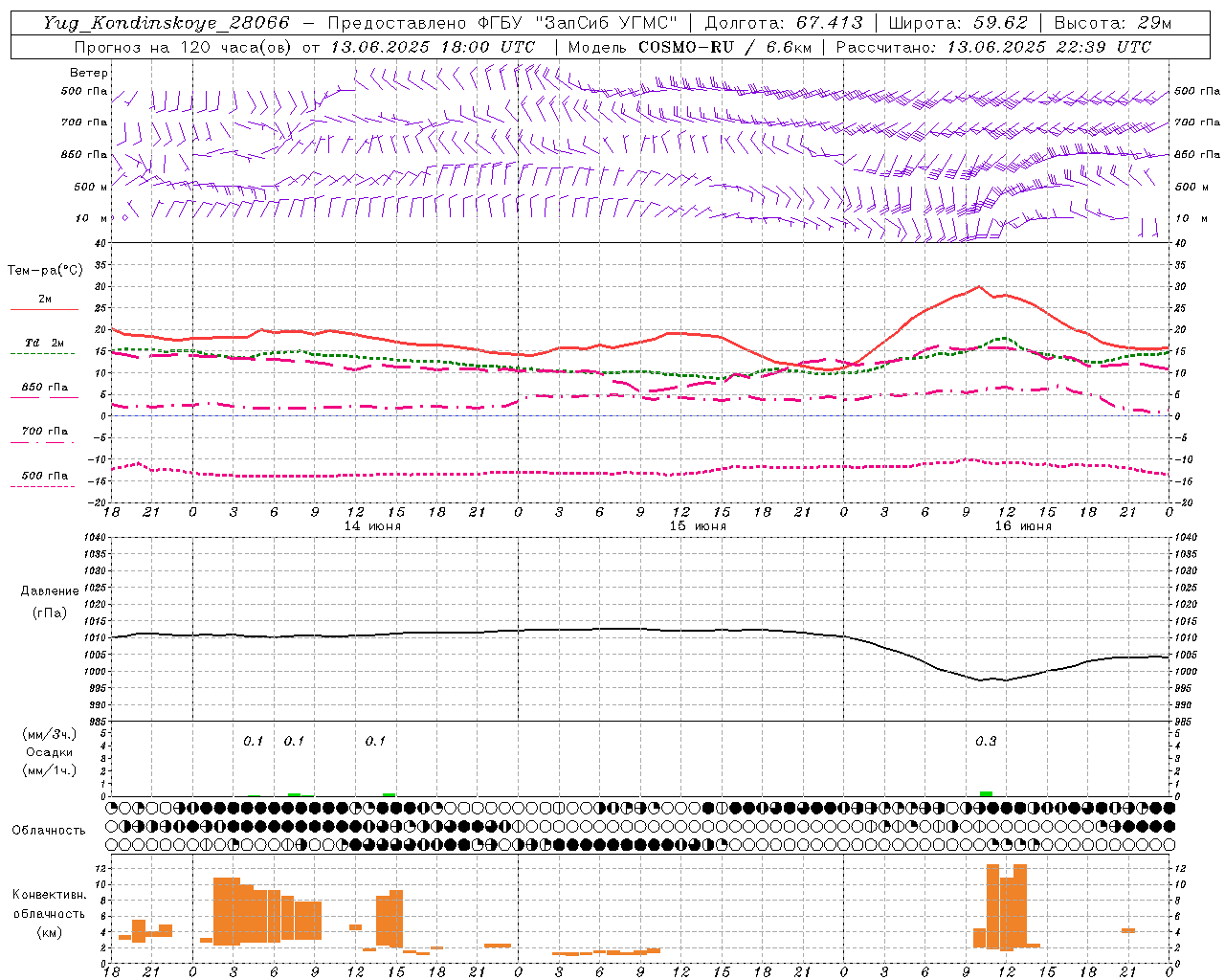Click the '(мм/1ч.)' precipitation unit label
The width and height of the screenshot is (1225, 980).
click(50, 770)
